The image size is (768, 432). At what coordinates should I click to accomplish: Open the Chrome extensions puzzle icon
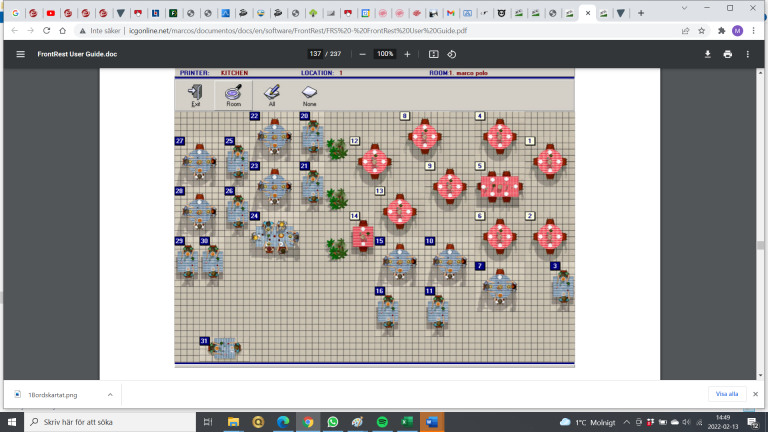[721, 31]
